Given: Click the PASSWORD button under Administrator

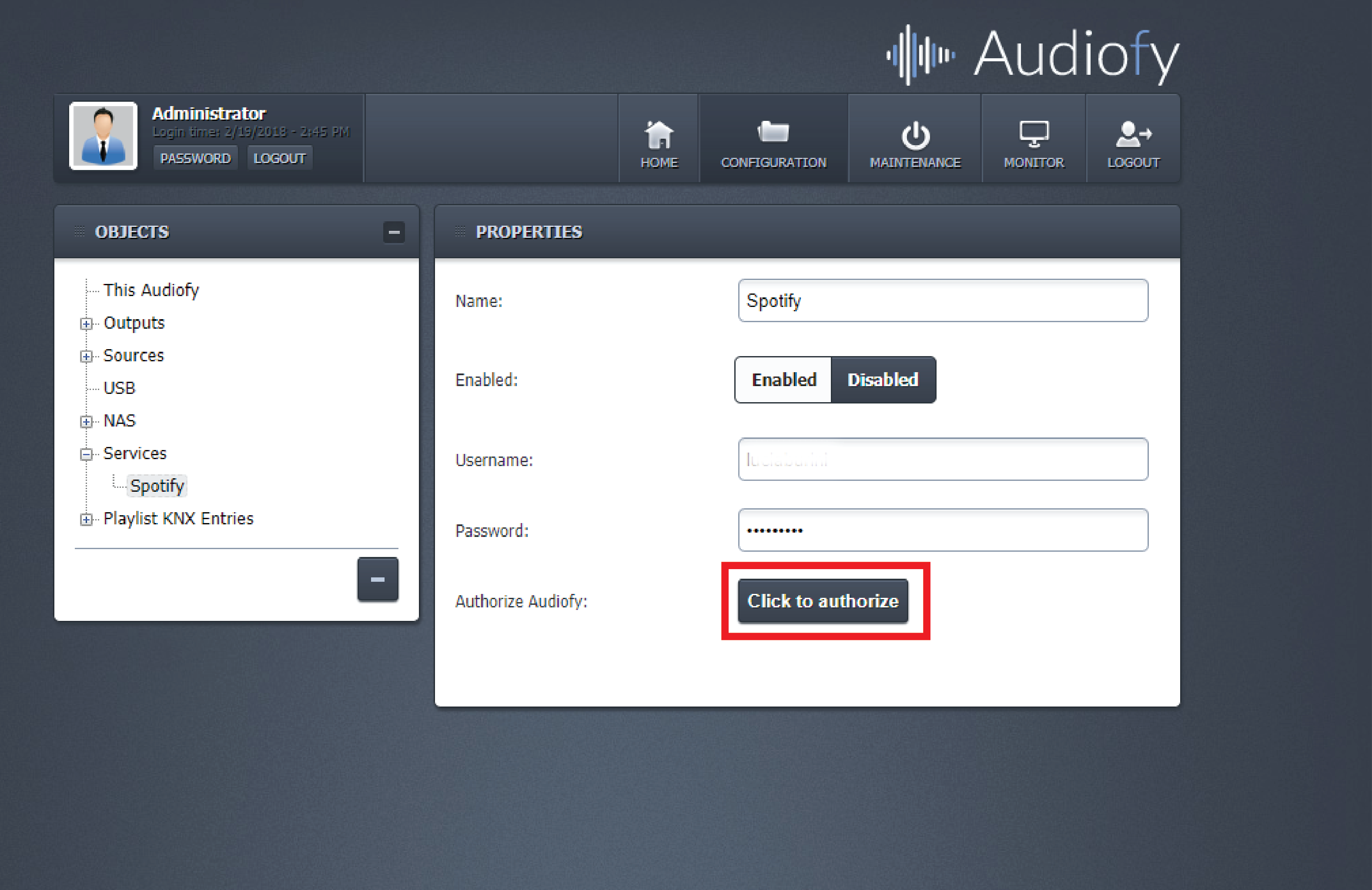Looking at the screenshot, I should (195, 158).
